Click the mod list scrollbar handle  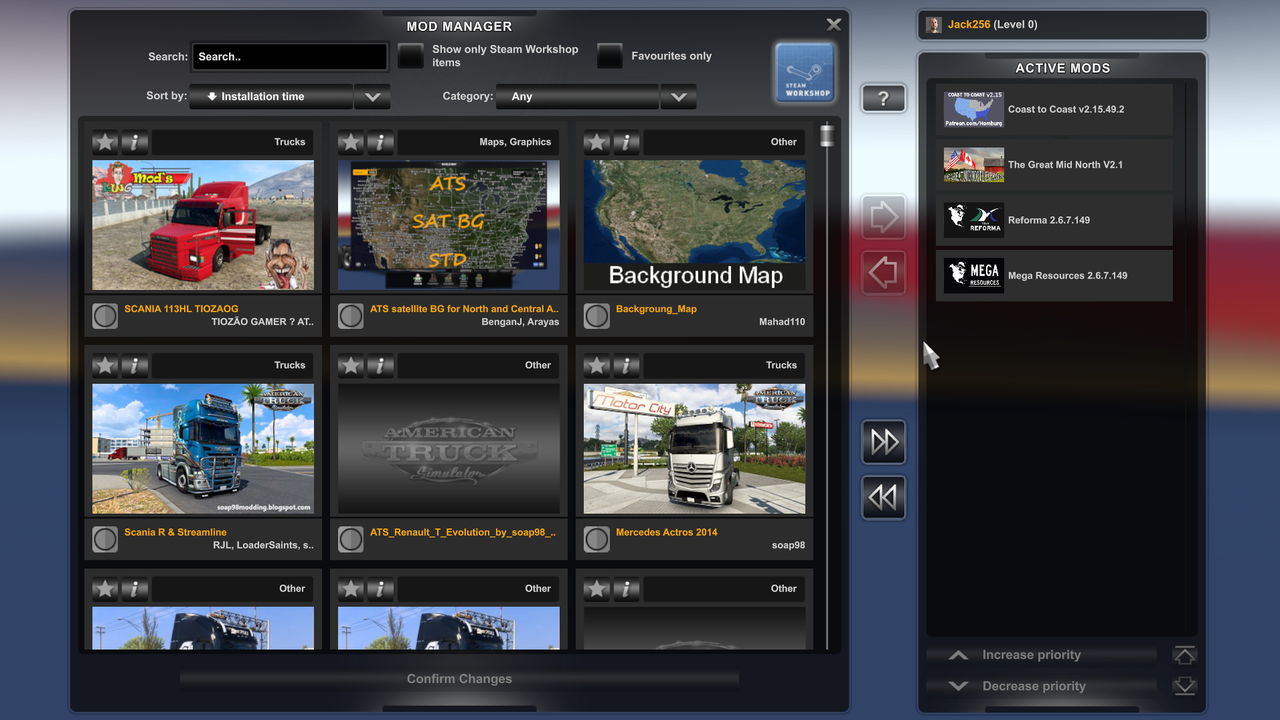827,135
